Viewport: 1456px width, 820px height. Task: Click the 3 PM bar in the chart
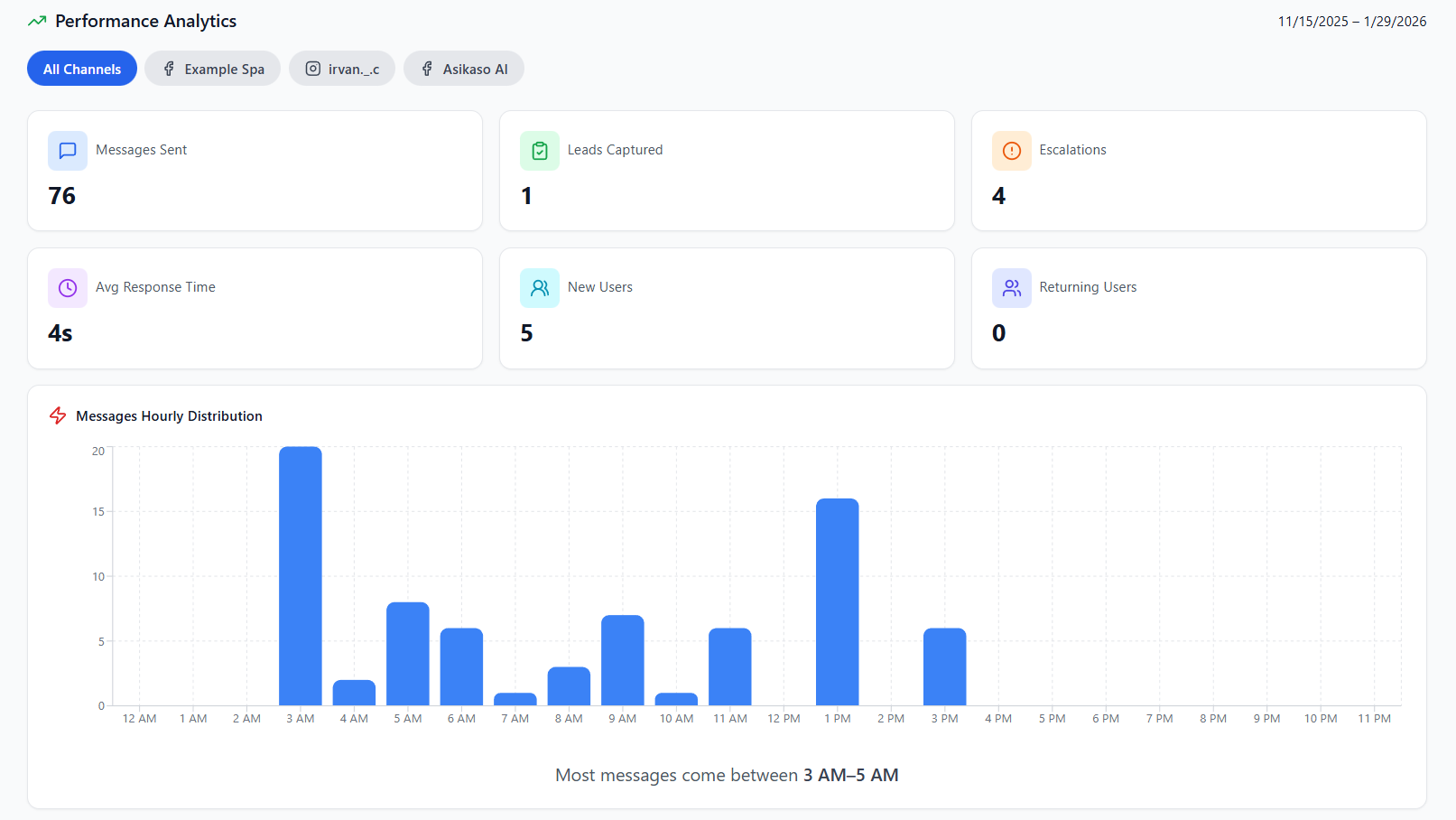pyautogui.click(x=945, y=666)
